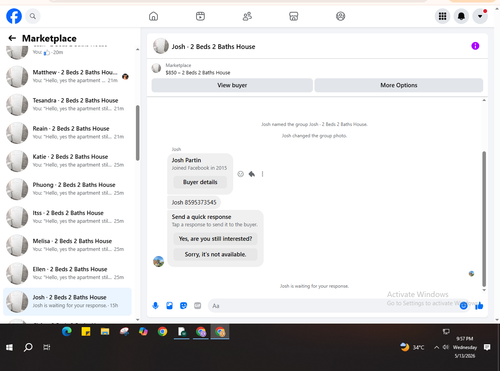Open Katie - 2 Beds 2 Baths House chat

(x=67, y=161)
